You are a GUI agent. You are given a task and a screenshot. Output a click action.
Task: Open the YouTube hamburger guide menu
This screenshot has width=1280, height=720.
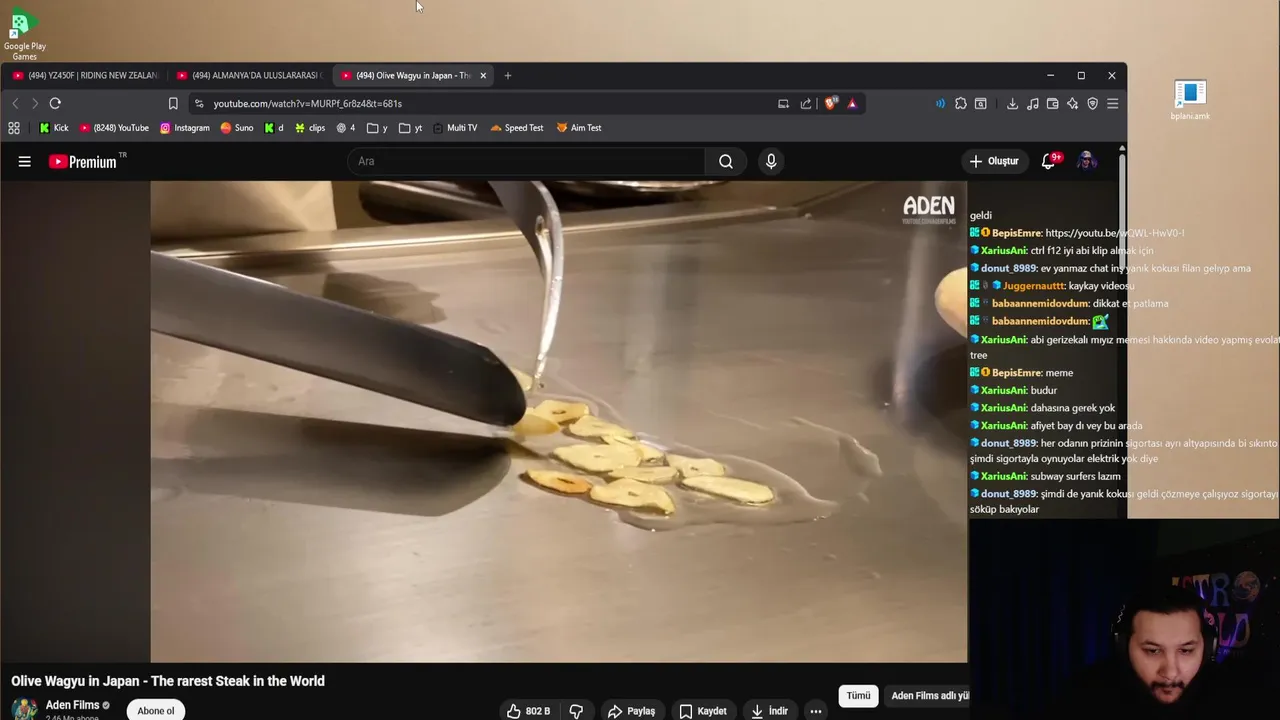[25, 161]
